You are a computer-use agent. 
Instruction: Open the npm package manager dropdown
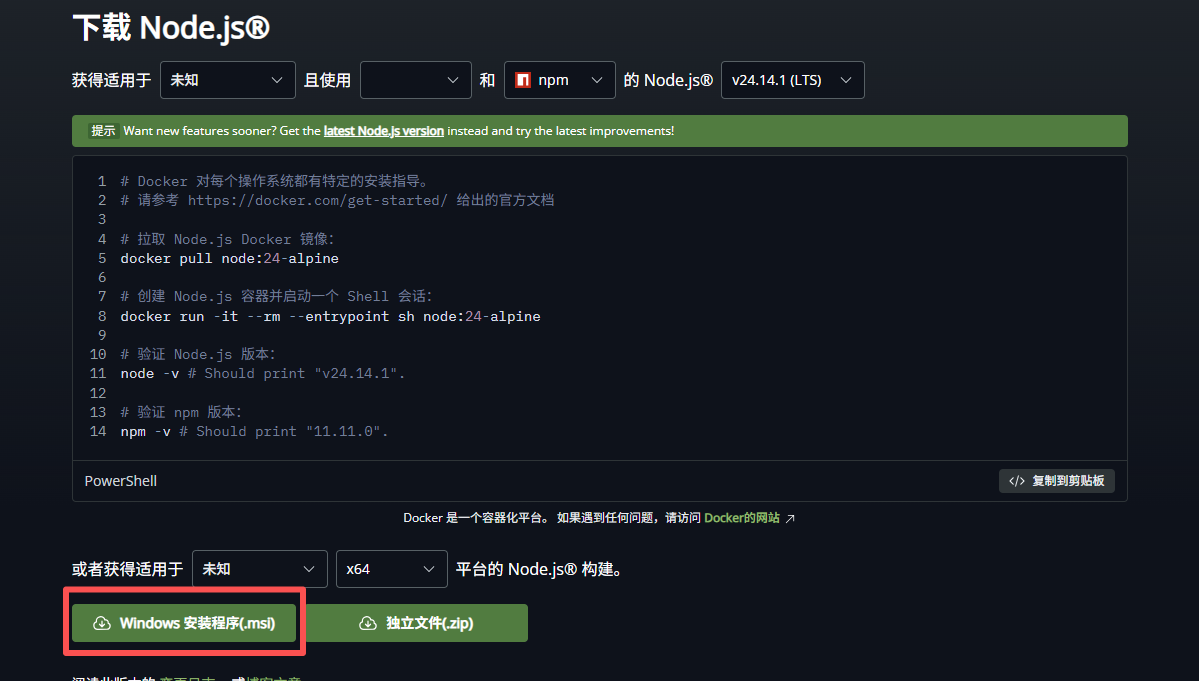coord(559,80)
